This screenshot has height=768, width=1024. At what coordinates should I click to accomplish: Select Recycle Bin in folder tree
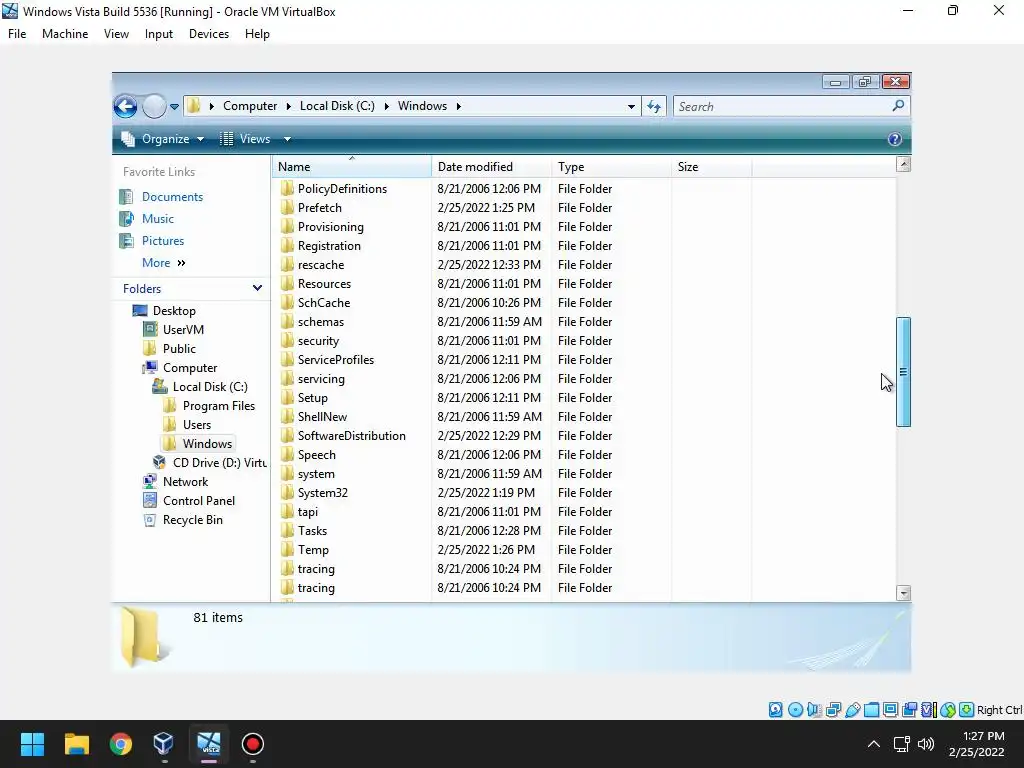[193, 520]
